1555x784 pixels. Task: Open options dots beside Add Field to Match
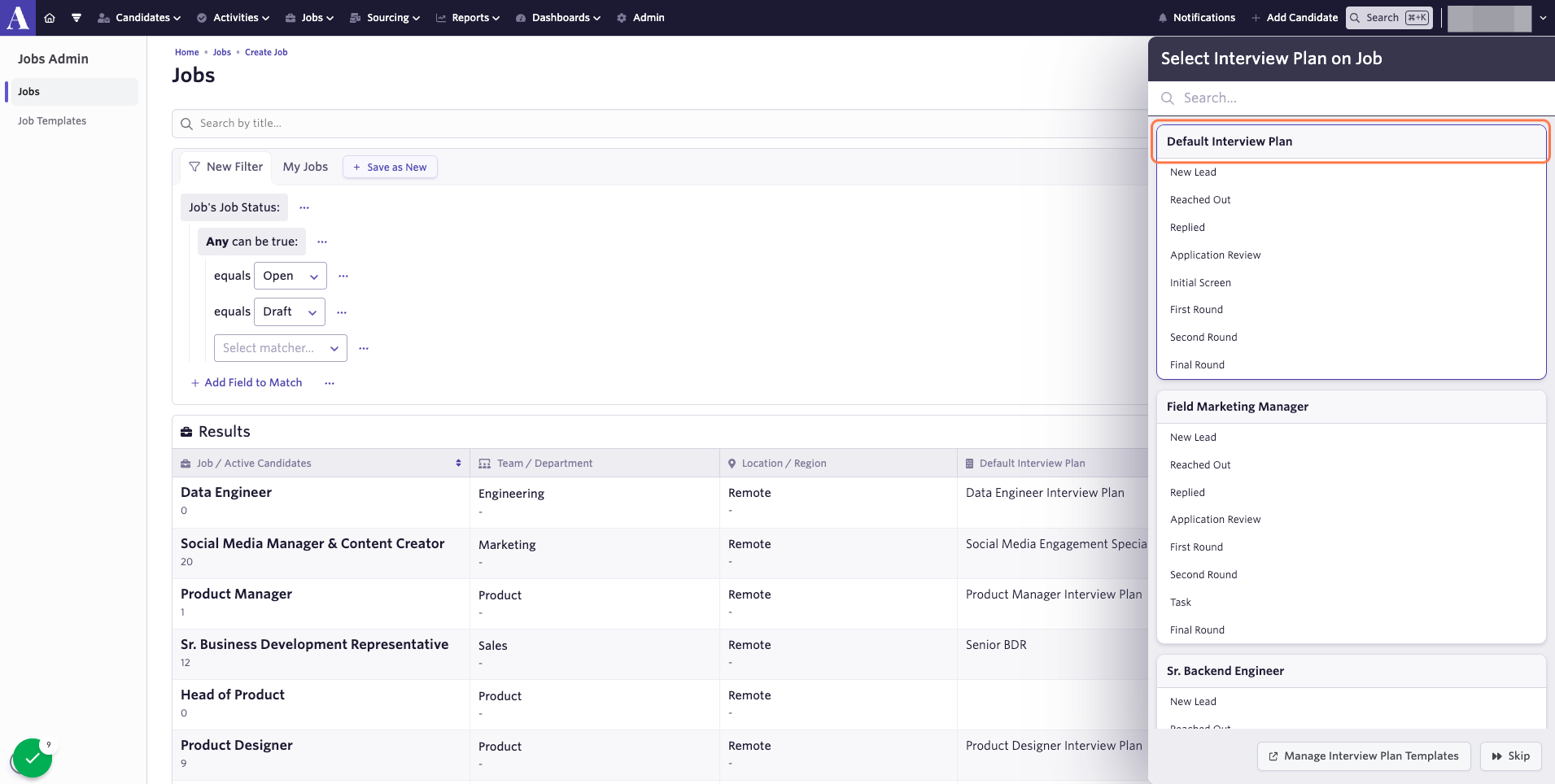tap(330, 383)
